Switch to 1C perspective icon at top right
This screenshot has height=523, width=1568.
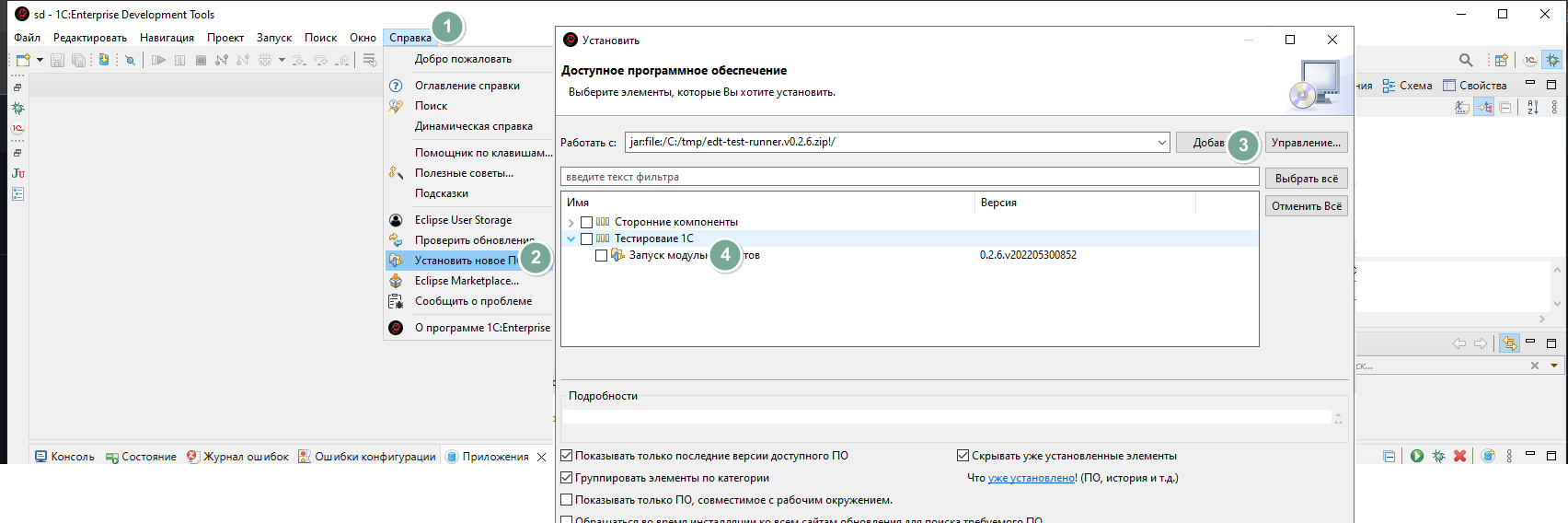(1530, 60)
